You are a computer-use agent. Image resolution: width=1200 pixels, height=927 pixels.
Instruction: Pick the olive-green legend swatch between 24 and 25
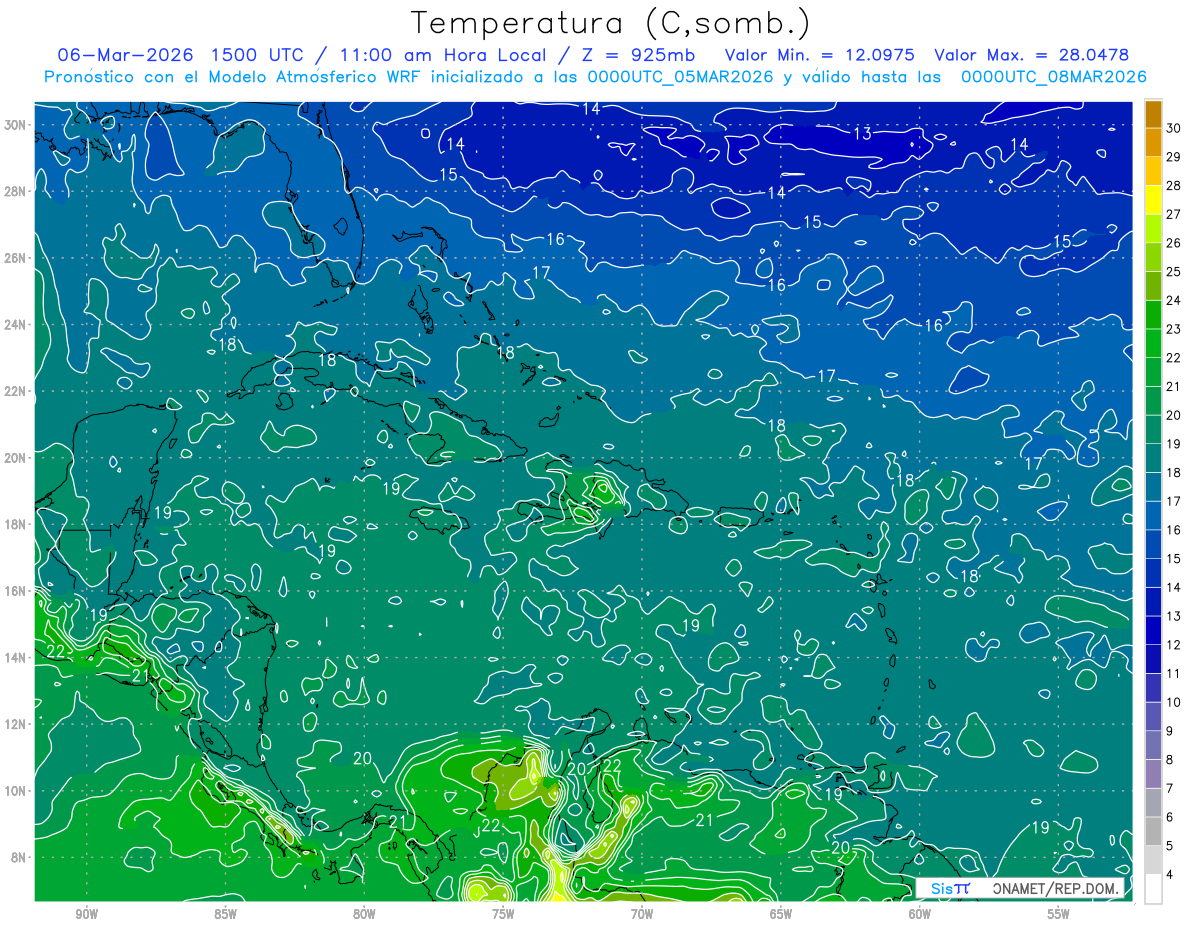[1153, 286]
